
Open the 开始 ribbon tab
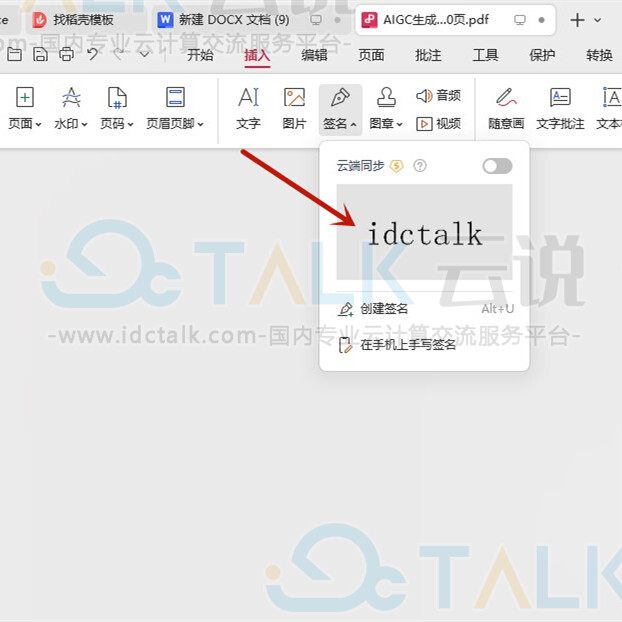click(200, 55)
